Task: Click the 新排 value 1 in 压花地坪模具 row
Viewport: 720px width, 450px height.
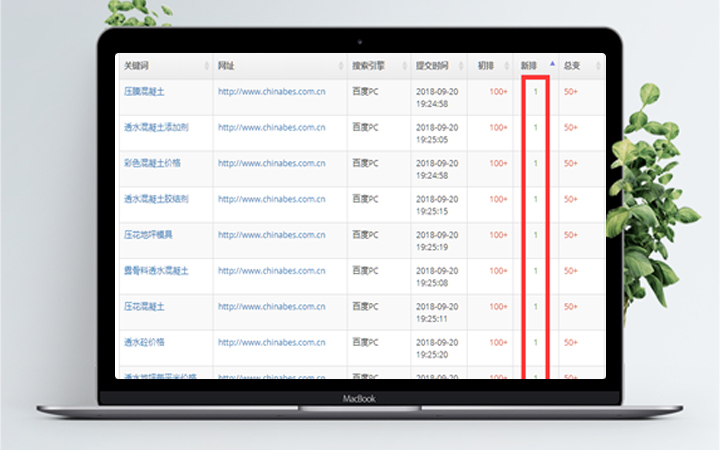Action: 536,235
